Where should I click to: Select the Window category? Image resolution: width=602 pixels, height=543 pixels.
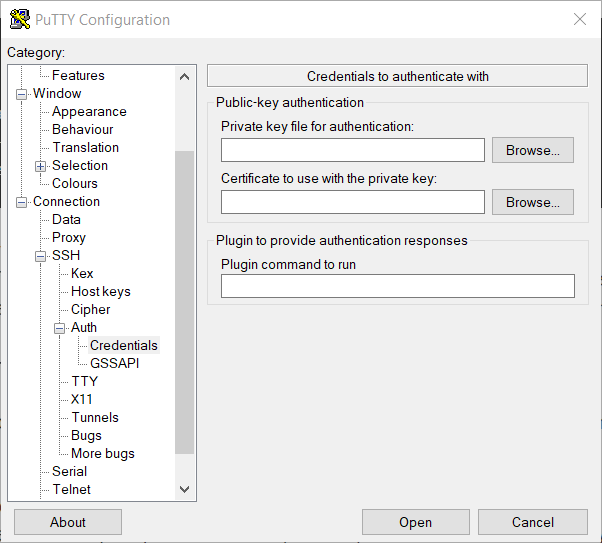point(57,93)
